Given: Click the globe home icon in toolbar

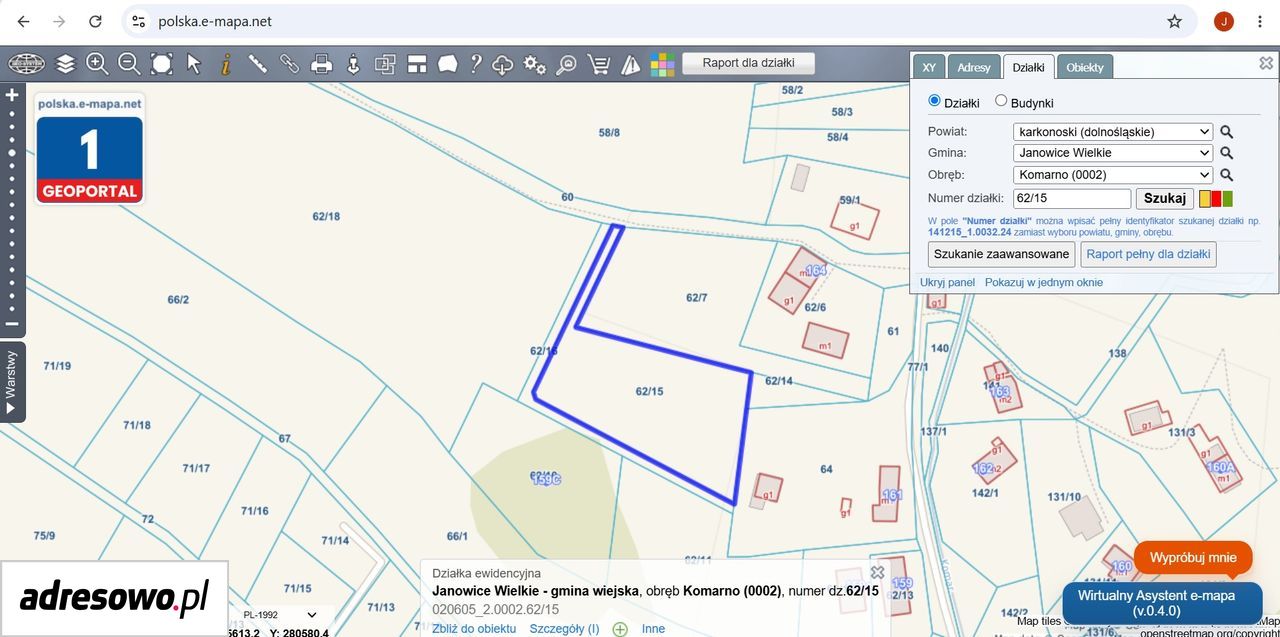Looking at the screenshot, I should tap(27, 64).
